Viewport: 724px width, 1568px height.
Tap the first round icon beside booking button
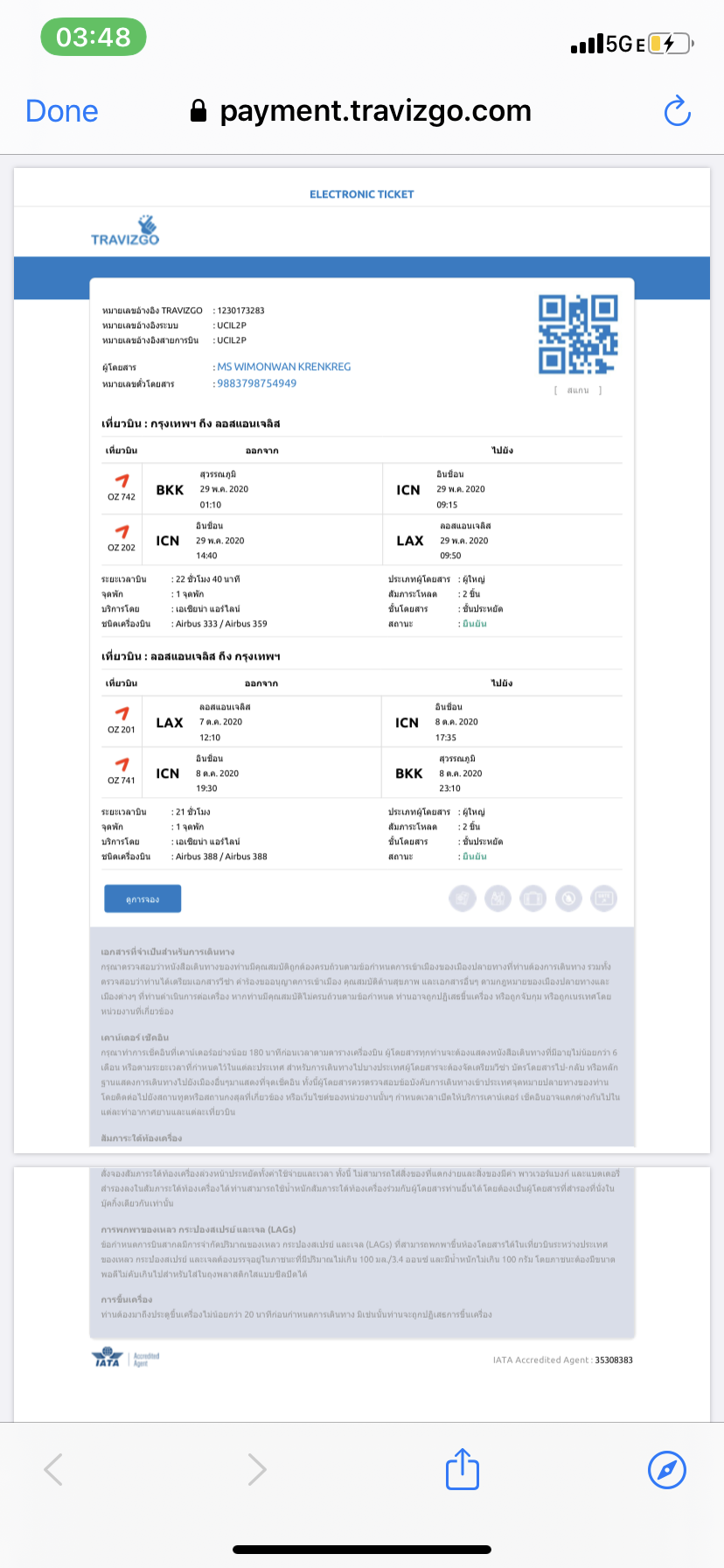(463, 898)
